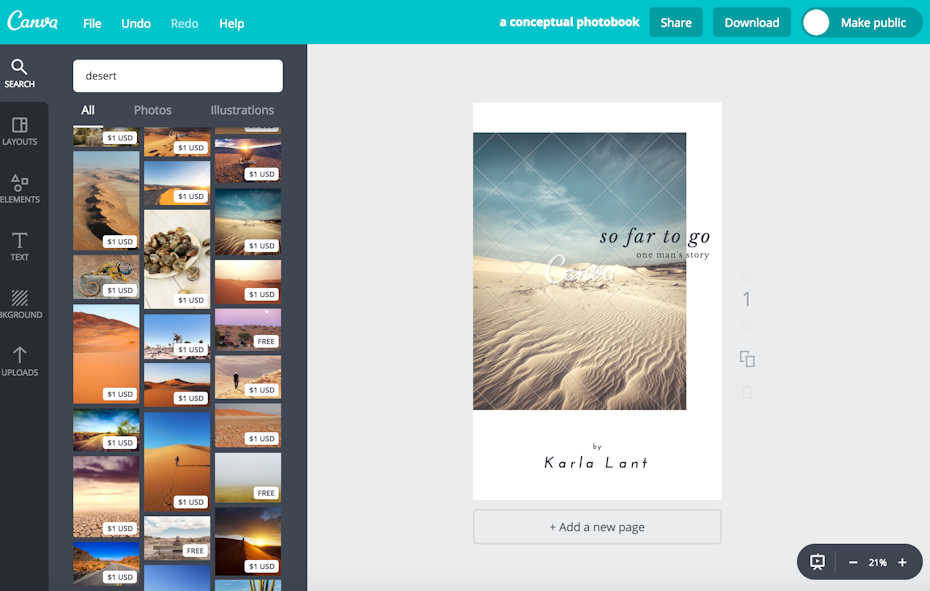This screenshot has height=591, width=930.
Task: Open the Uploads panel
Action: tap(19, 361)
